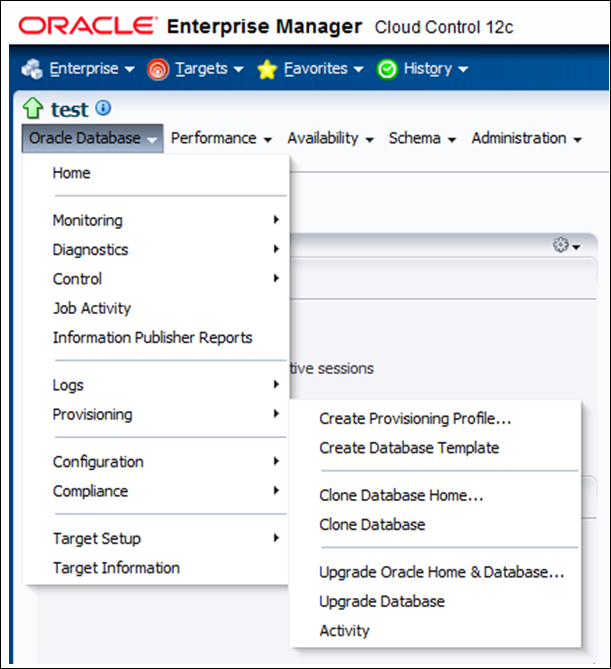Expand the Logs submenu
The height and width of the screenshot is (669, 611).
click(157, 385)
